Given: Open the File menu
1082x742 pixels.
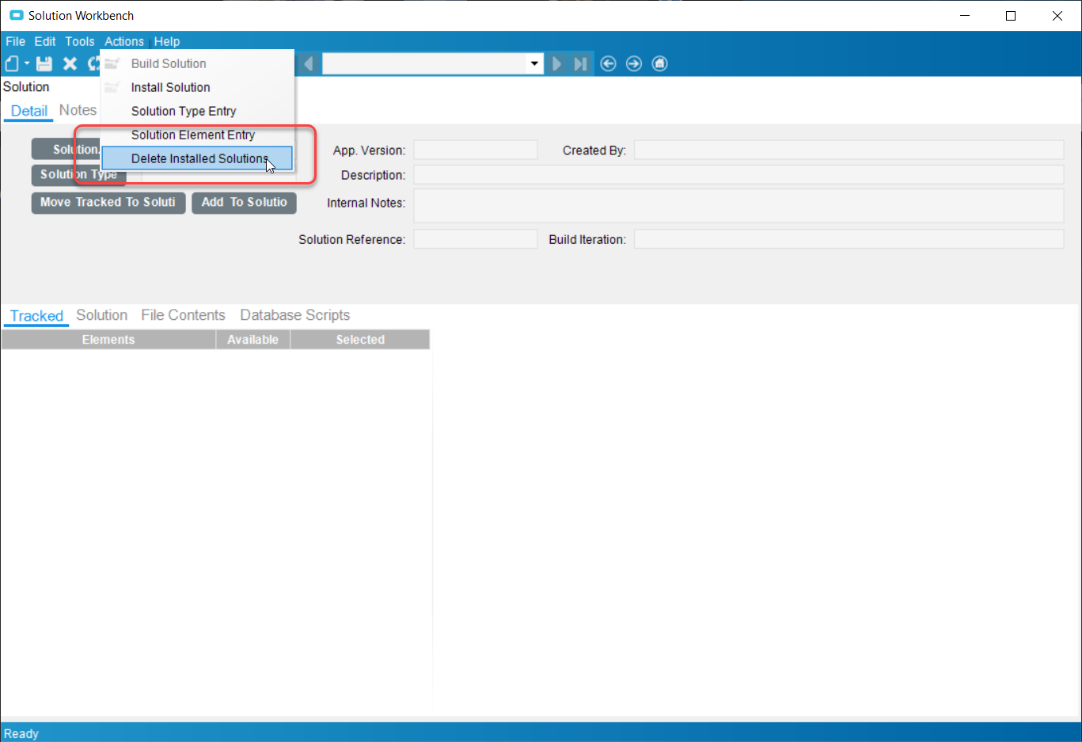Looking at the screenshot, I should click(x=15, y=42).
